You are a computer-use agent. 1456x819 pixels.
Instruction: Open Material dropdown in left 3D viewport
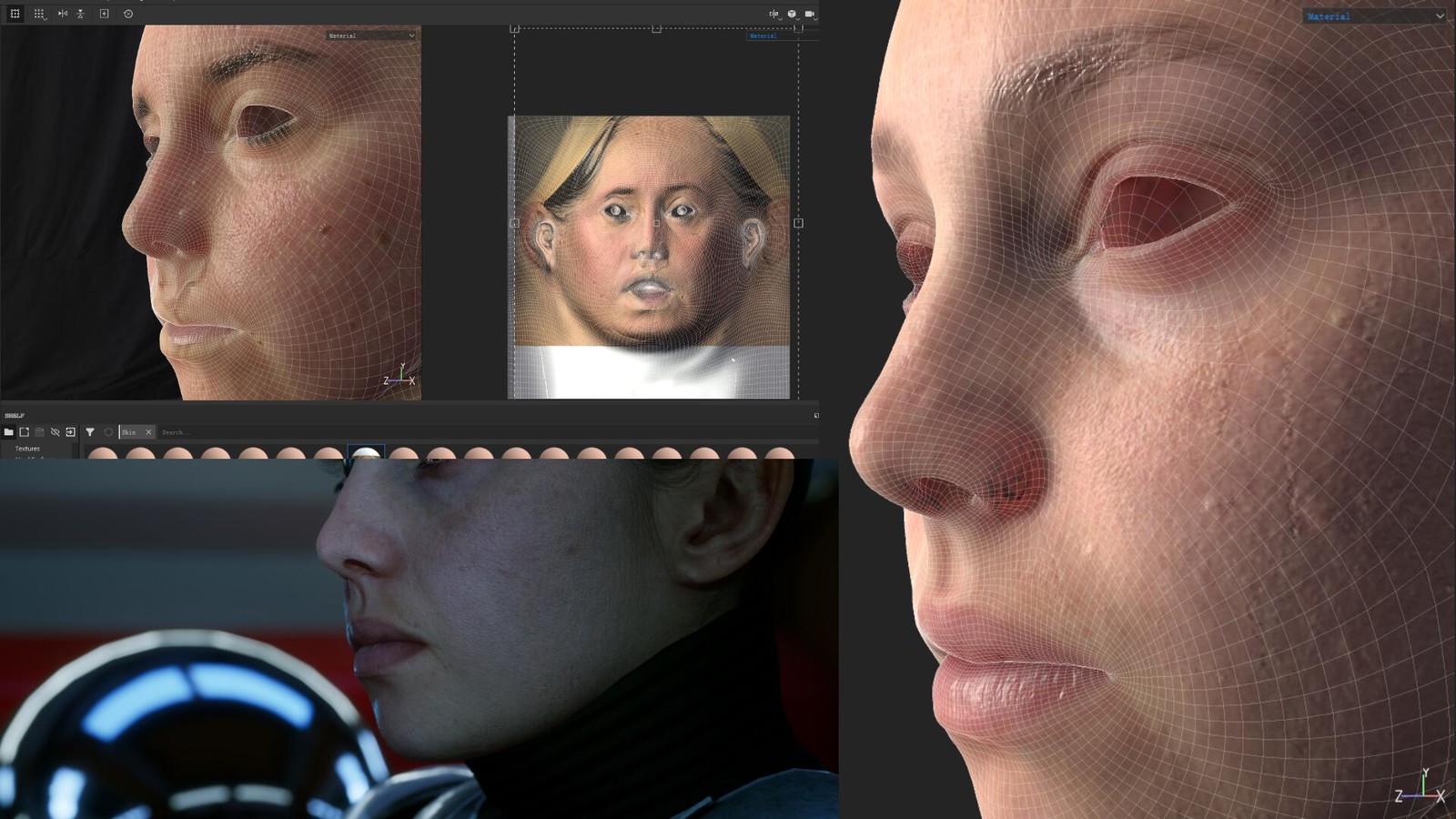click(371, 35)
